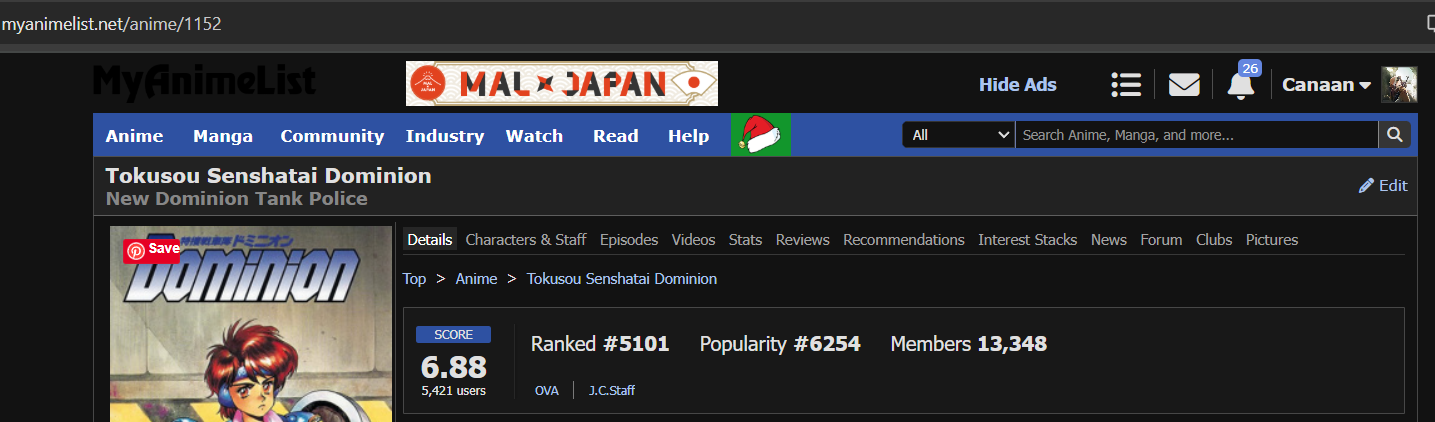Focus the Search Anime, Manga field
Viewport: 1435px width, 422px height.
(x=1195, y=135)
